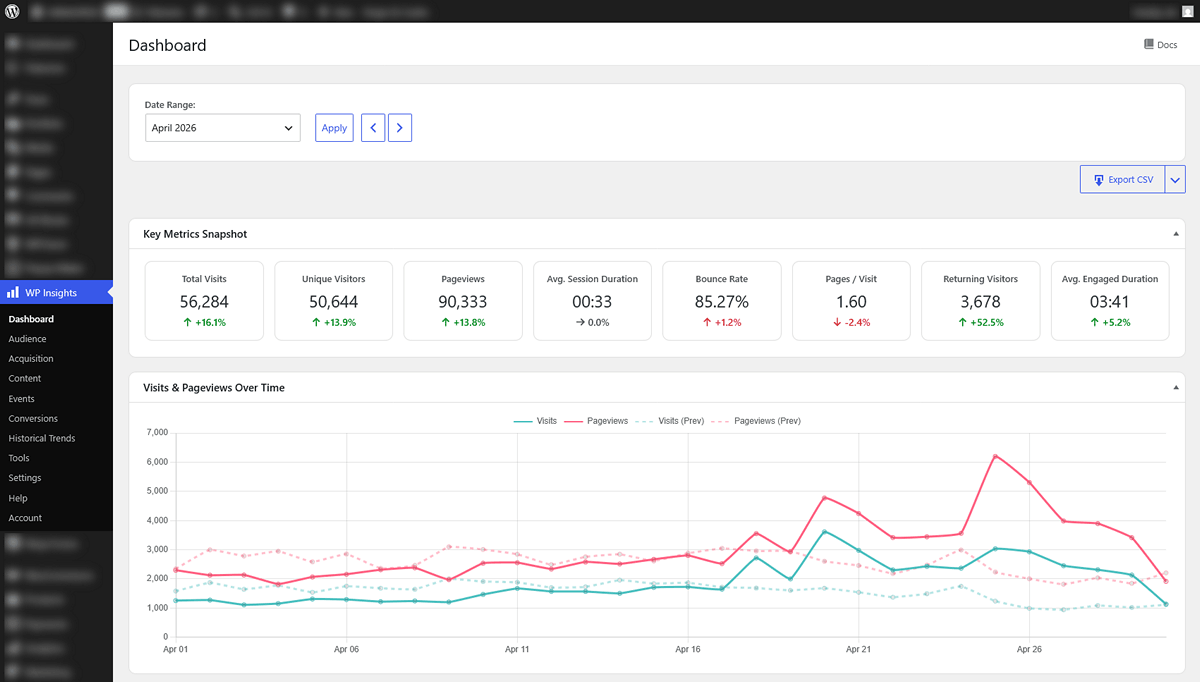Click the Pageviews card value 90,333
Viewport: 1200px width, 682px height.
(463, 301)
